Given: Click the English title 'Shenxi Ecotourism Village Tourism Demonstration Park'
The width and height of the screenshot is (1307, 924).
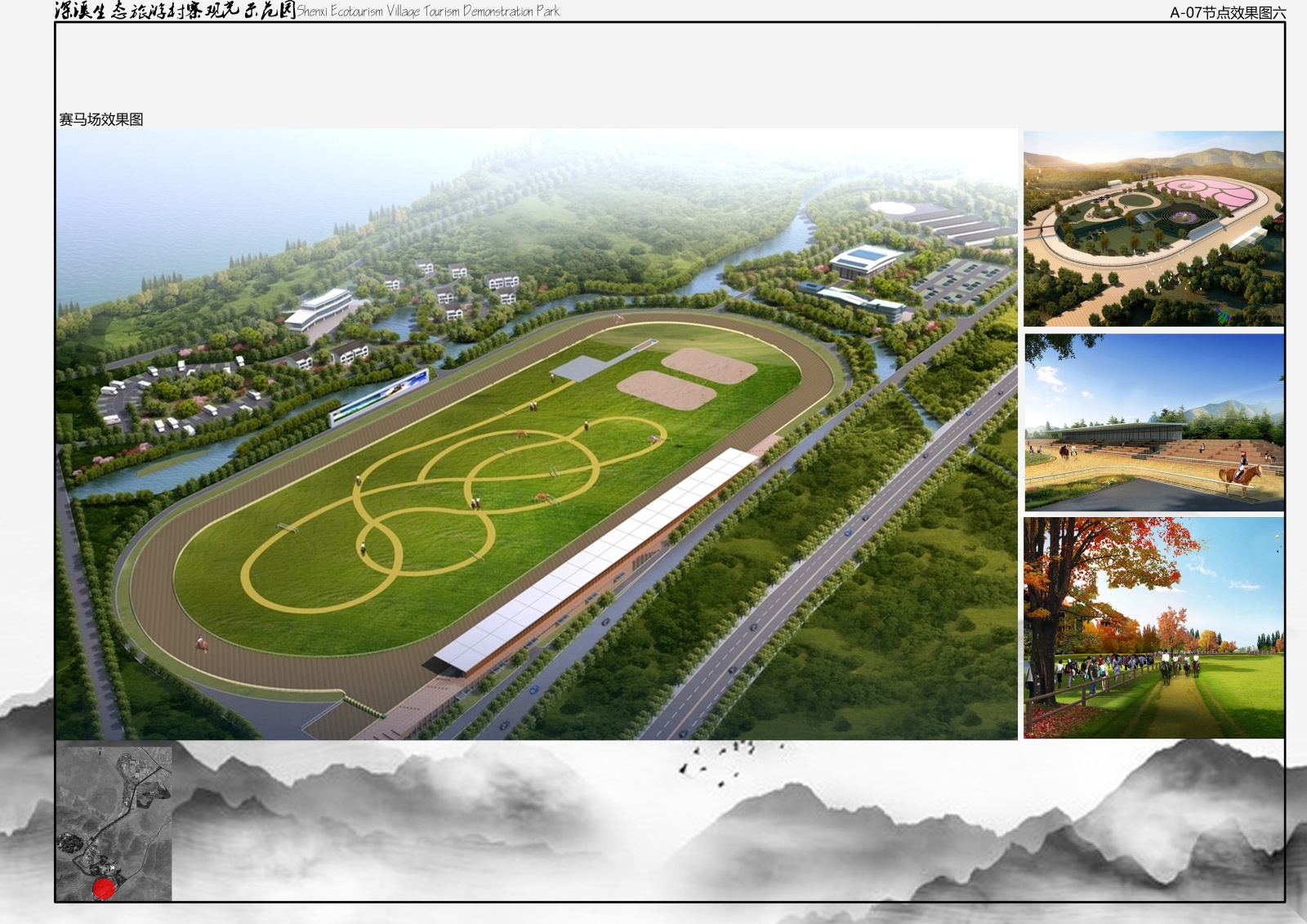Looking at the screenshot, I should (x=428, y=11).
